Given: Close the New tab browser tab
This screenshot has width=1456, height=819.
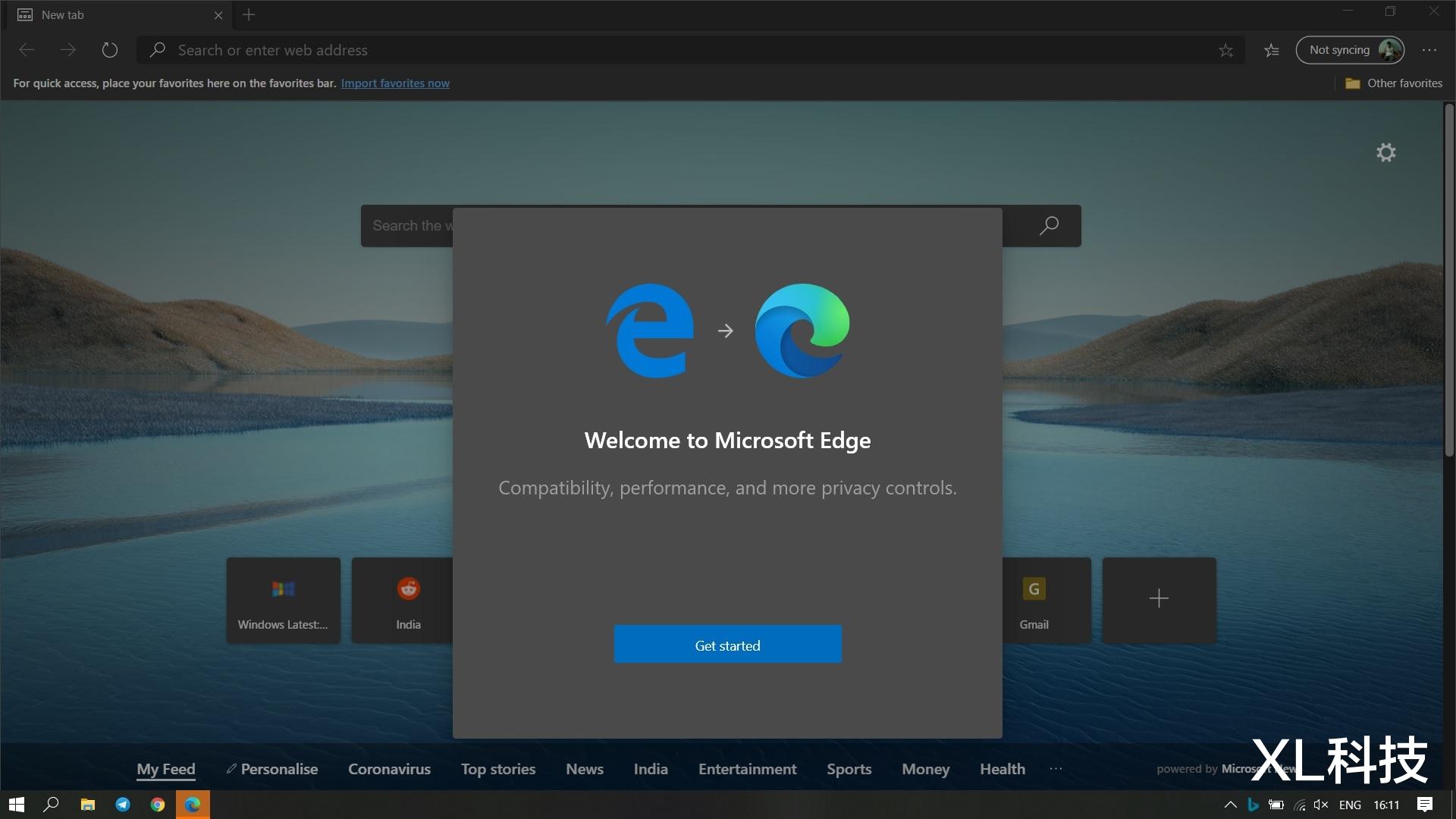Looking at the screenshot, I should [218, 15].
